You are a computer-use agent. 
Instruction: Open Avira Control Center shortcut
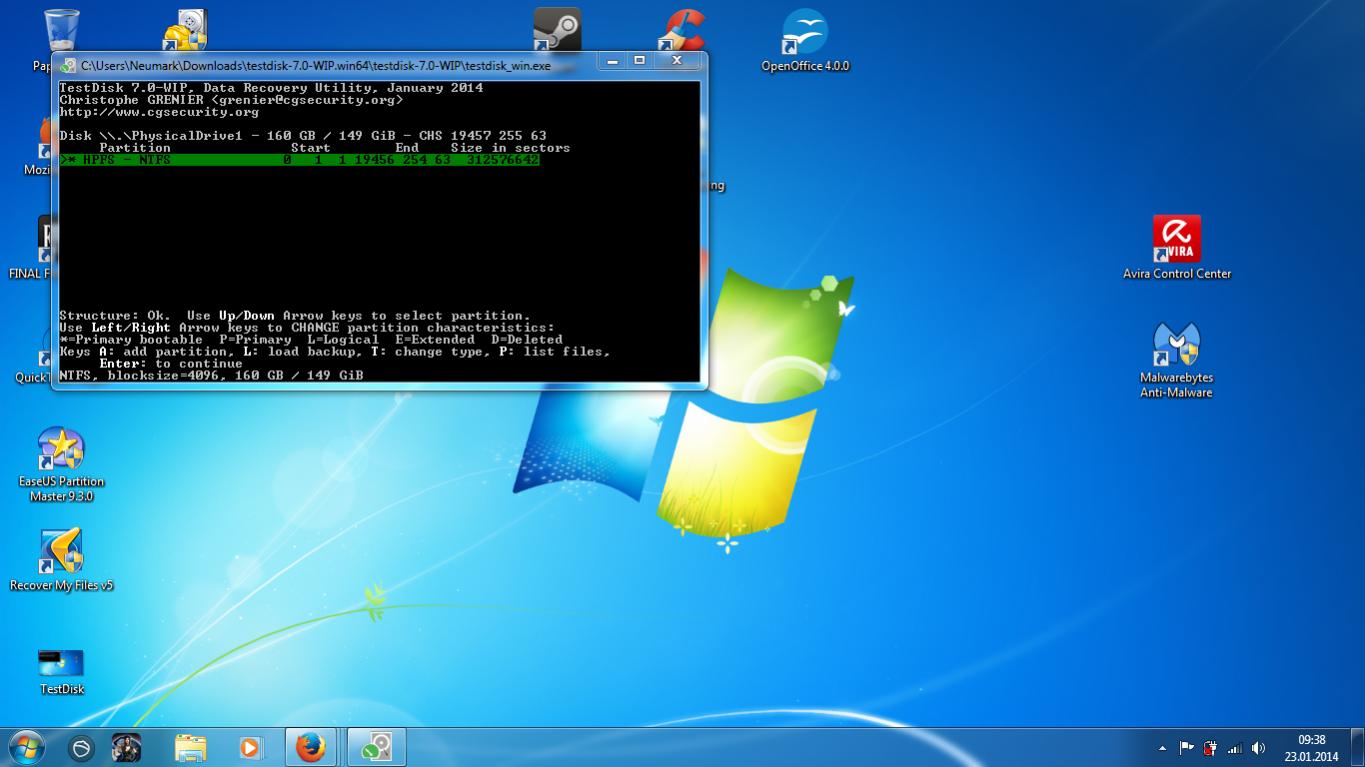coord(1177,247)
